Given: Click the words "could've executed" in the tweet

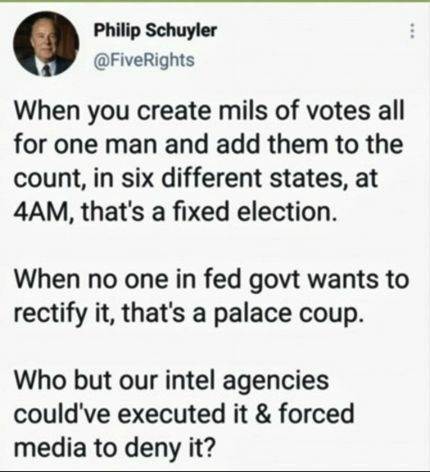Looking at the screenshot, I should pos(119,414).
